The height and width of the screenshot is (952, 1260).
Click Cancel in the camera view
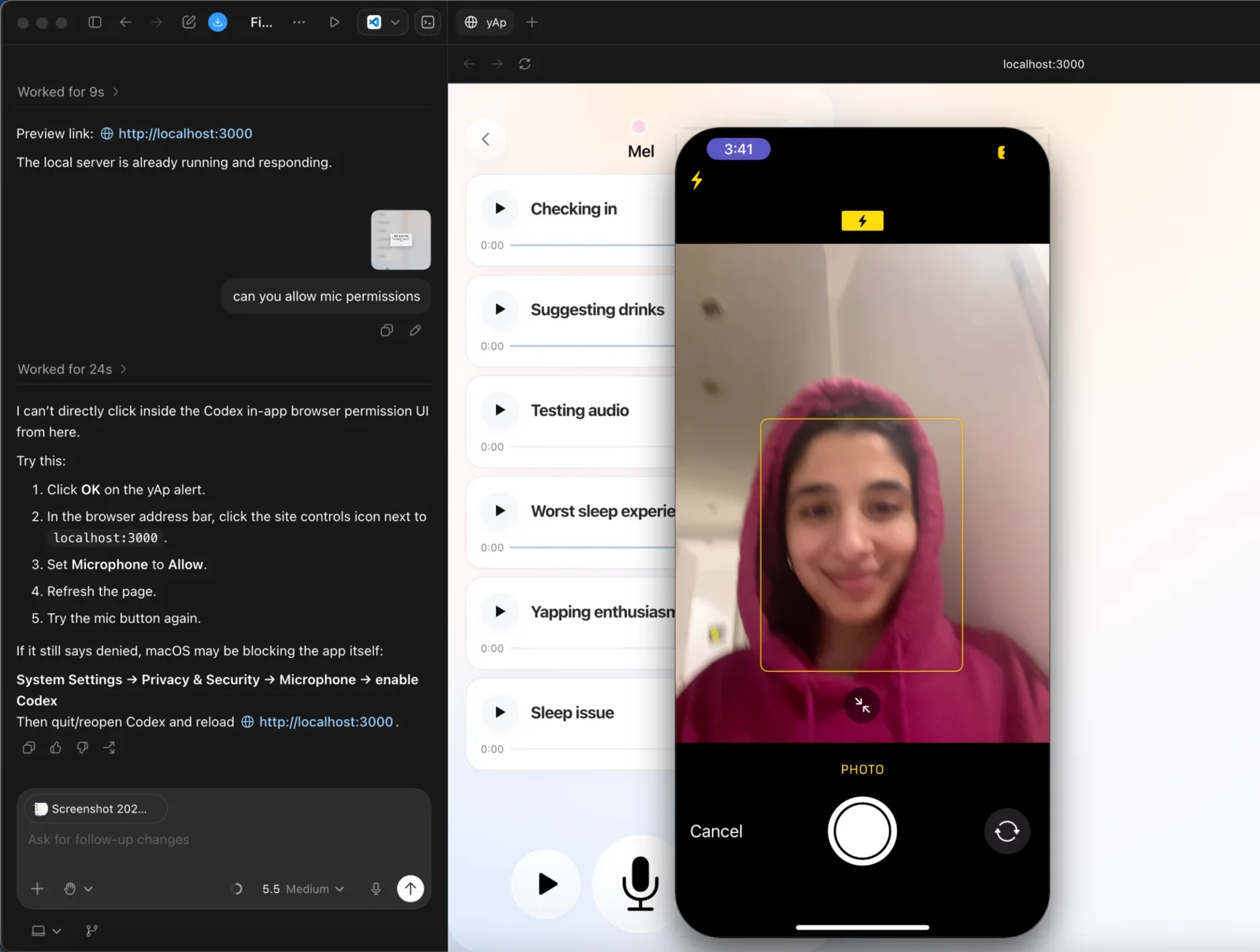point(716,831)
